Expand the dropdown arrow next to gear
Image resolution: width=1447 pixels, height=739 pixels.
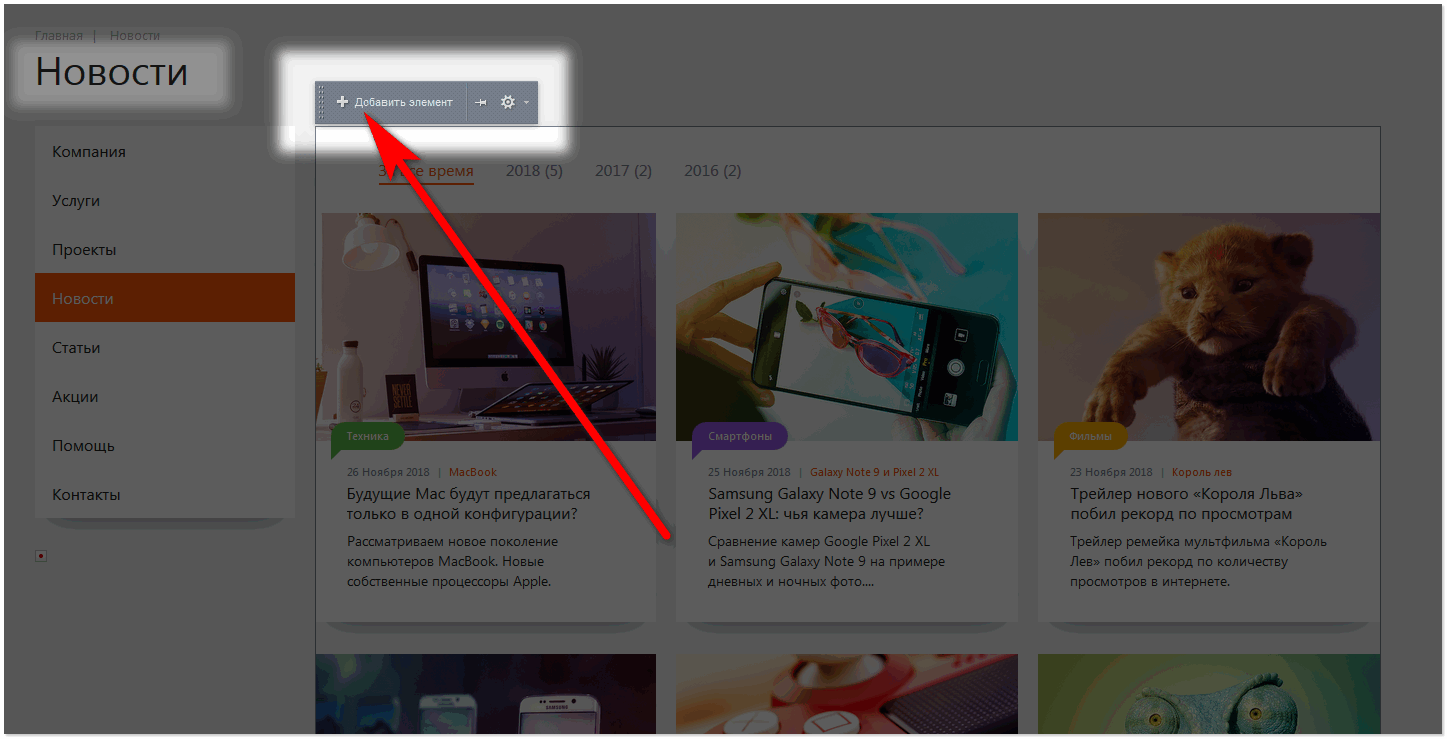tap(527, 102)
